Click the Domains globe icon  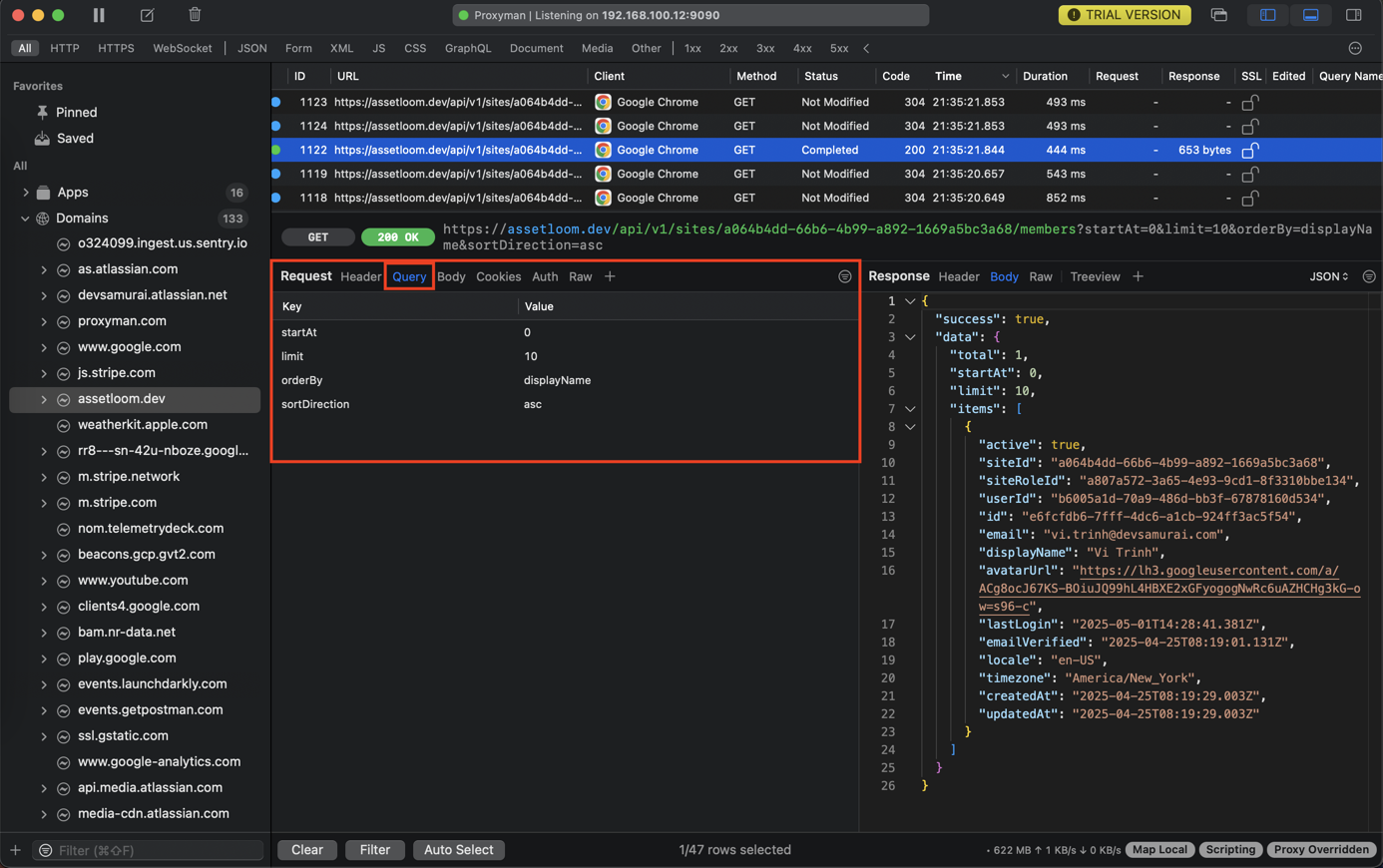(43, 217)
